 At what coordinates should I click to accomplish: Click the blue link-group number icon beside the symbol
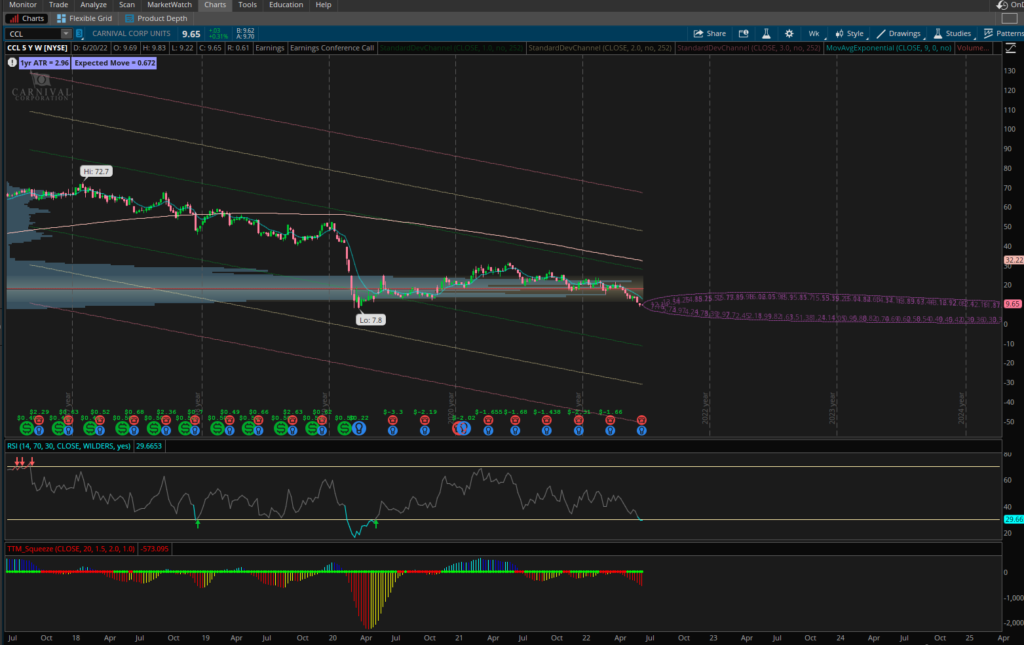[x=79, y=32]
